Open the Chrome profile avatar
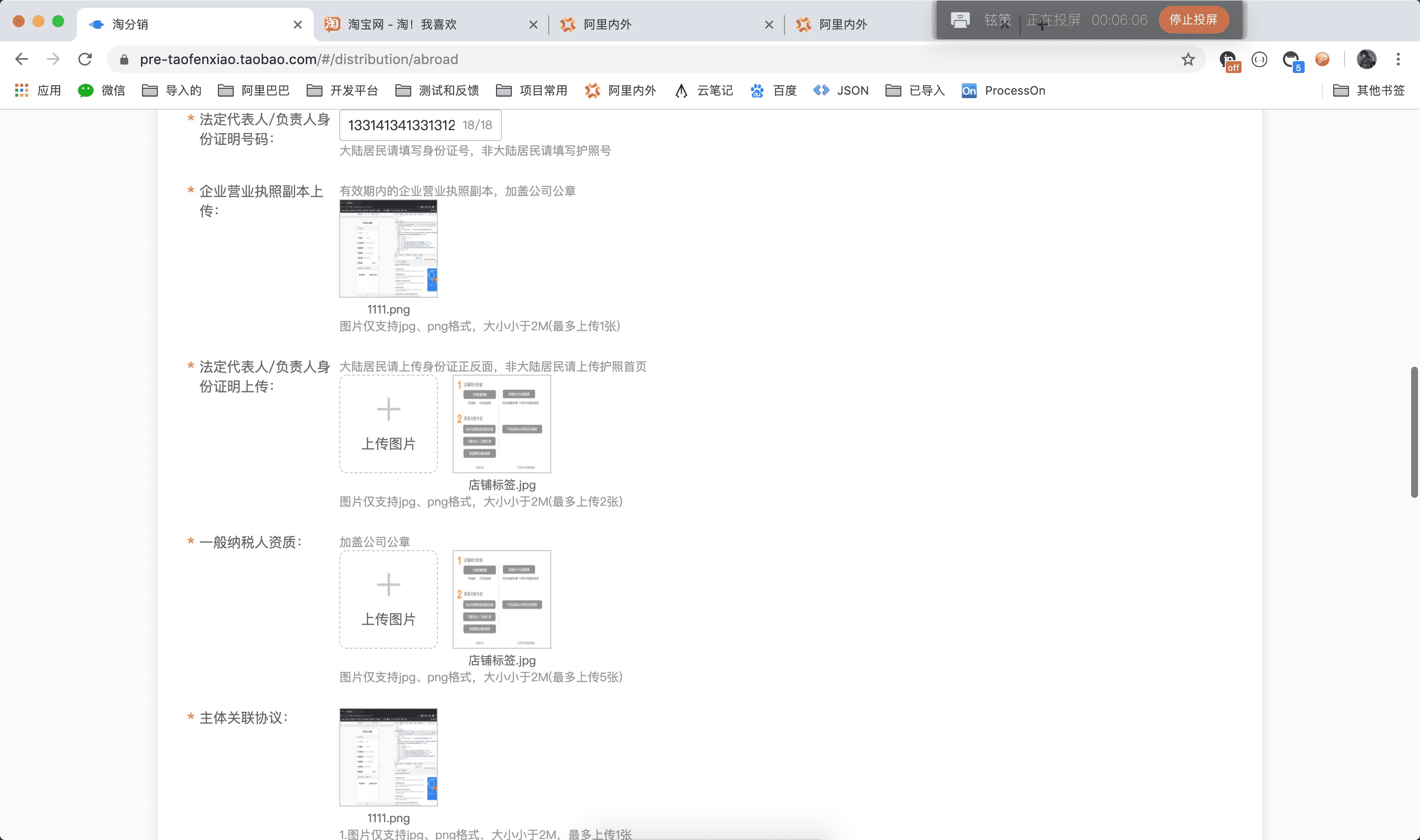The image size is (1420, 840). pos(1366,59)
